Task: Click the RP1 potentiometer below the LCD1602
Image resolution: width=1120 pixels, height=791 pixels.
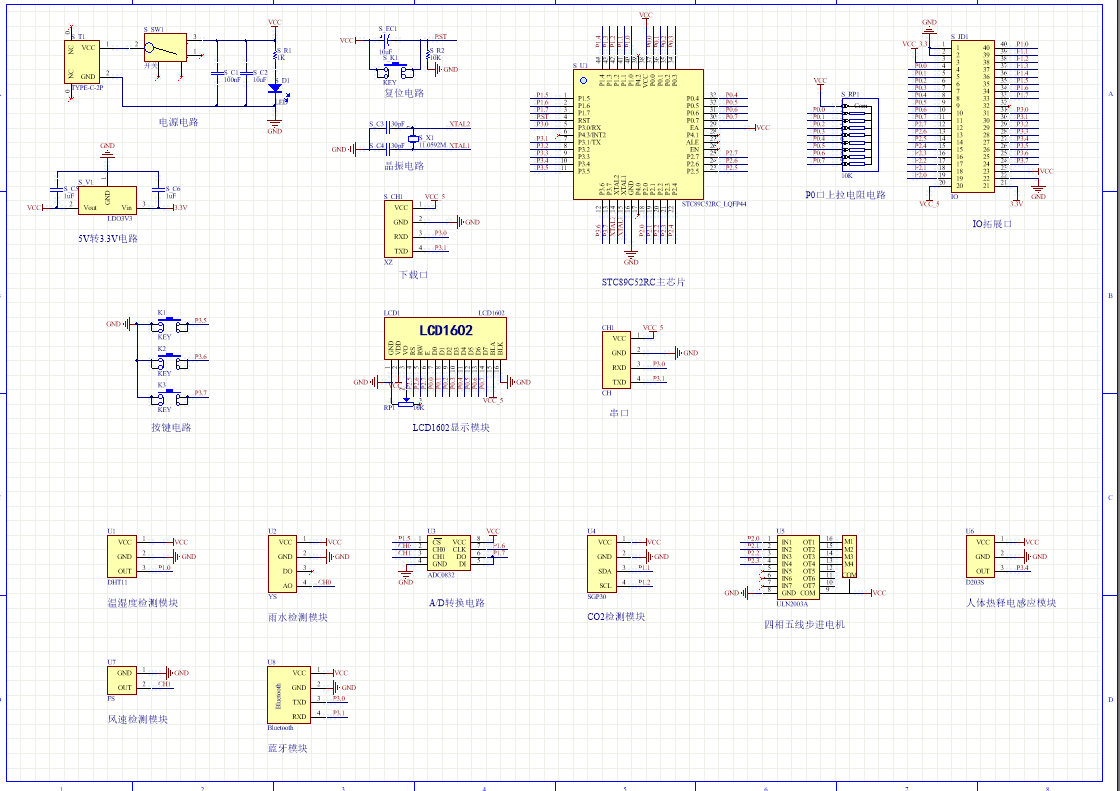Action: pyautogui.click(x=406, y=401)
